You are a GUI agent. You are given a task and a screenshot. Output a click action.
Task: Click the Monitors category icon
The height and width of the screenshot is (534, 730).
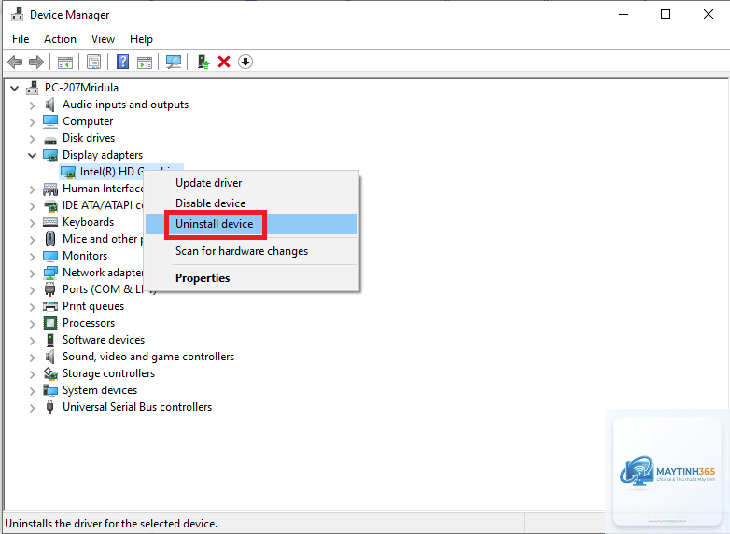(x=50, y=256)
